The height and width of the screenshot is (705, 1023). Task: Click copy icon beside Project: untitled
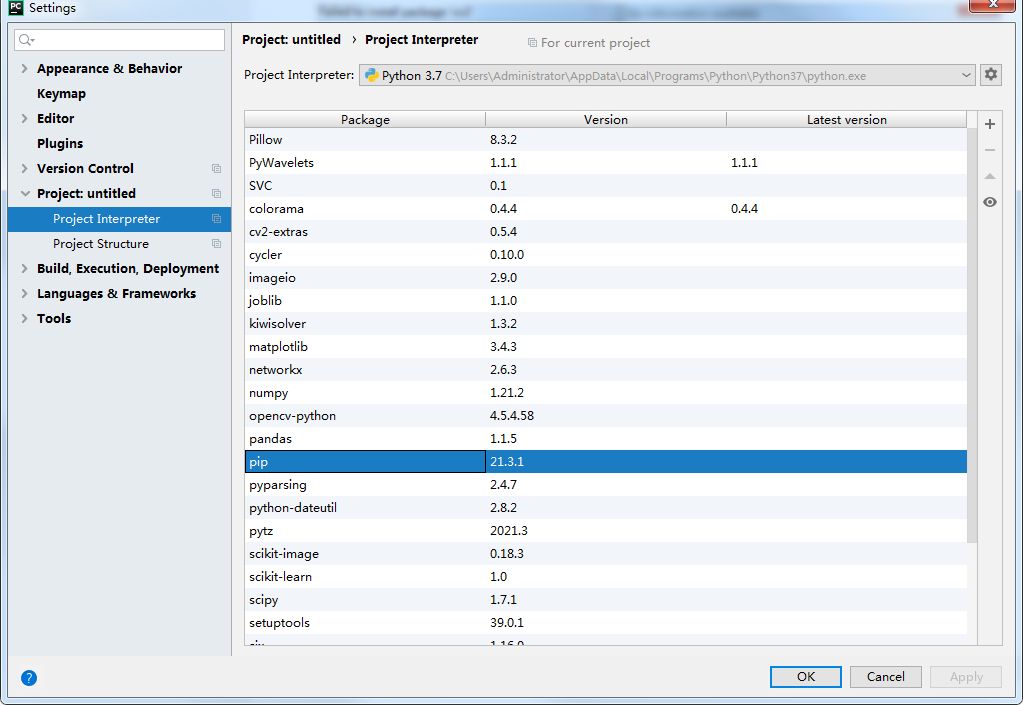[x=217, y=194]
